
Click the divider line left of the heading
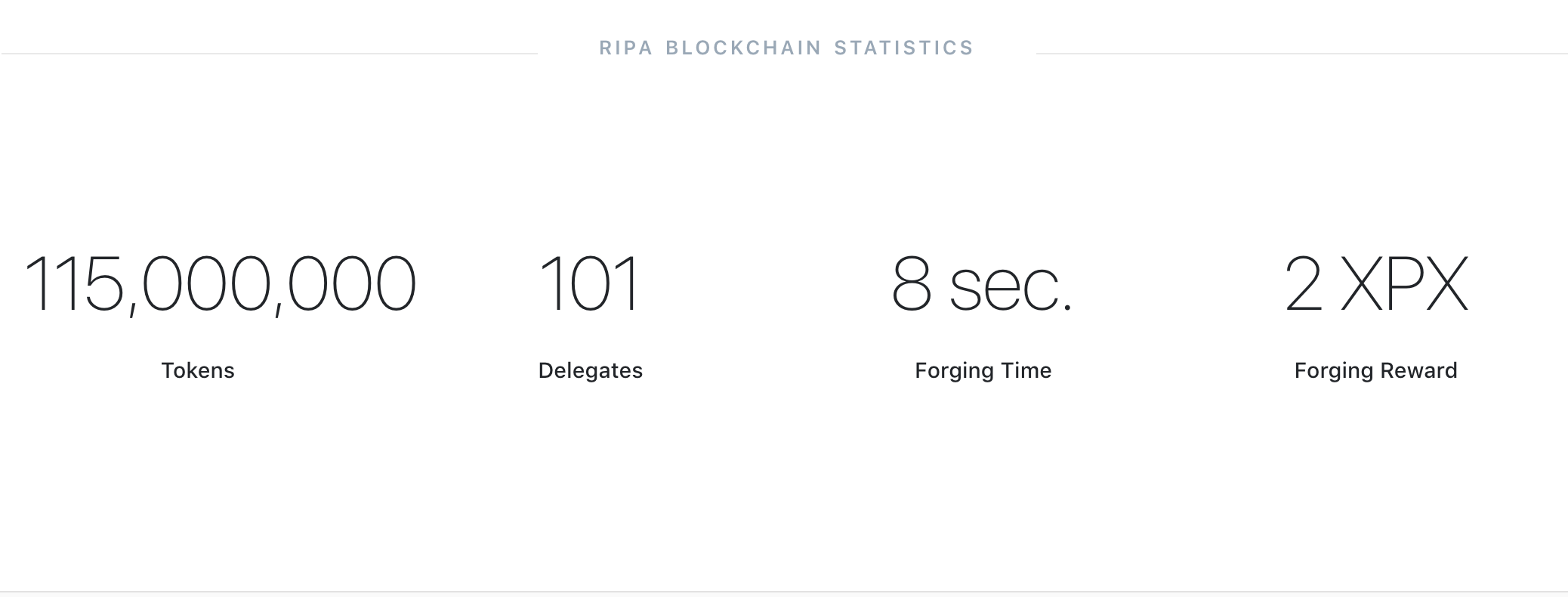coord(269,54)
